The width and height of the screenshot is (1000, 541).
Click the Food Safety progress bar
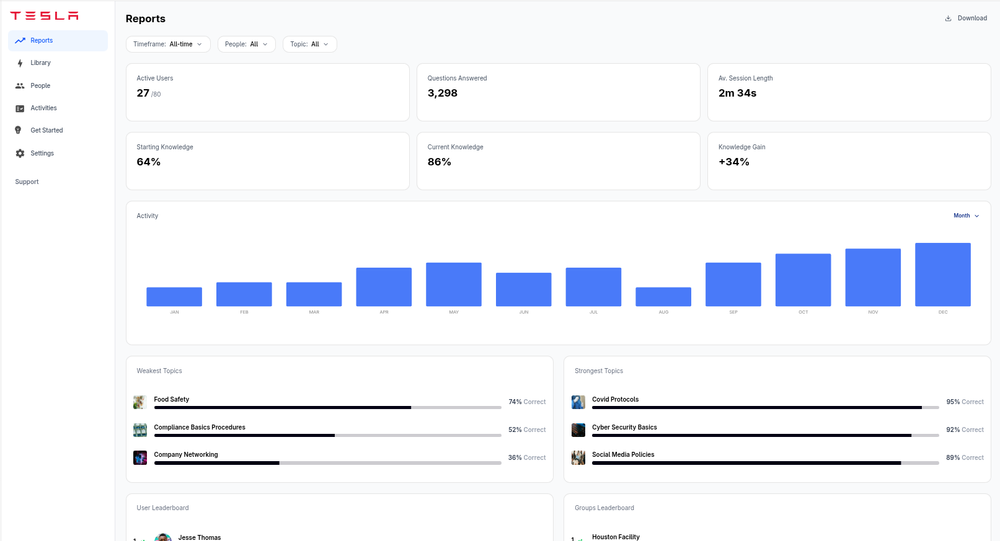click(327, 407)
